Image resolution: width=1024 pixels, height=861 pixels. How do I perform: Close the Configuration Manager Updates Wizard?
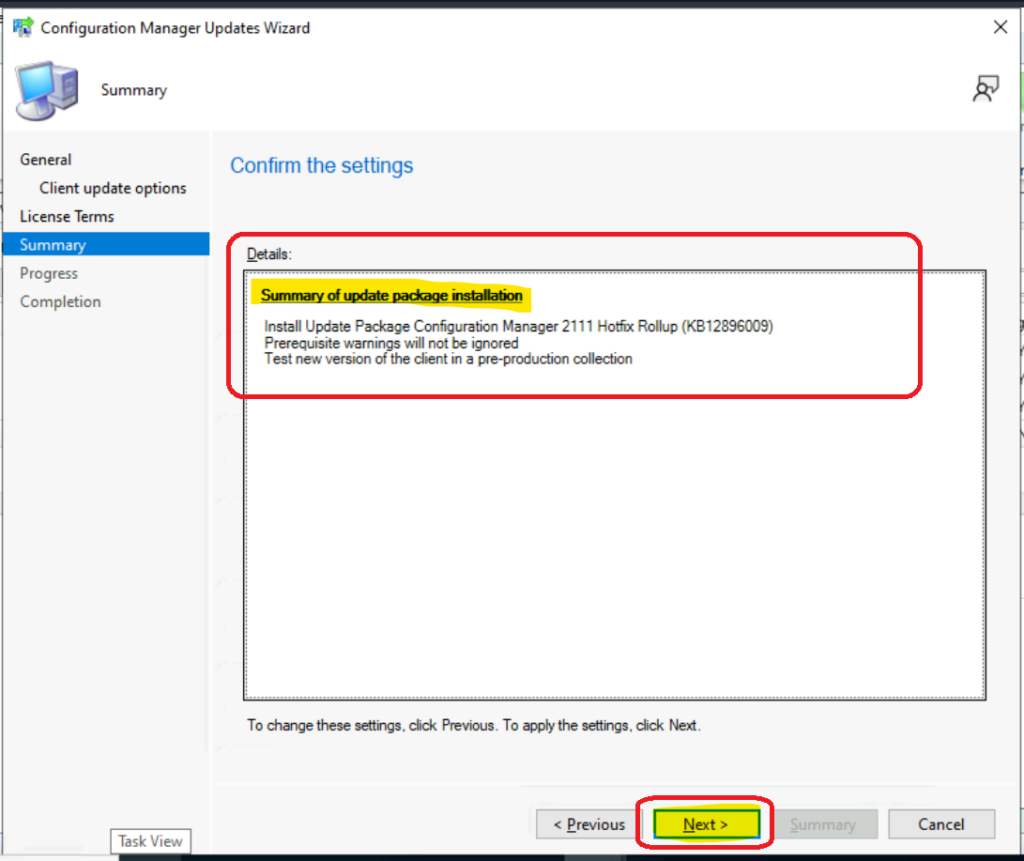1000,27
